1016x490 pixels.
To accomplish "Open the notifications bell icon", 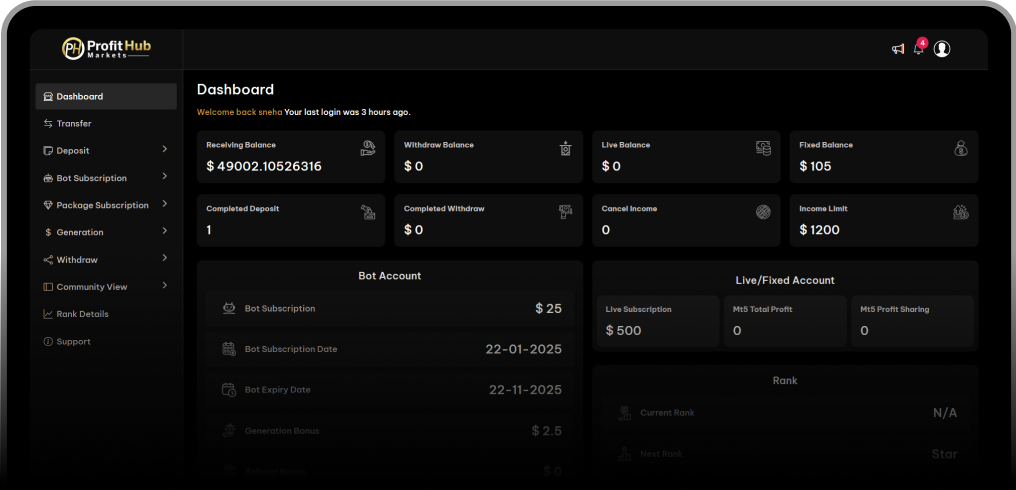I will click(x=919, y=49).
